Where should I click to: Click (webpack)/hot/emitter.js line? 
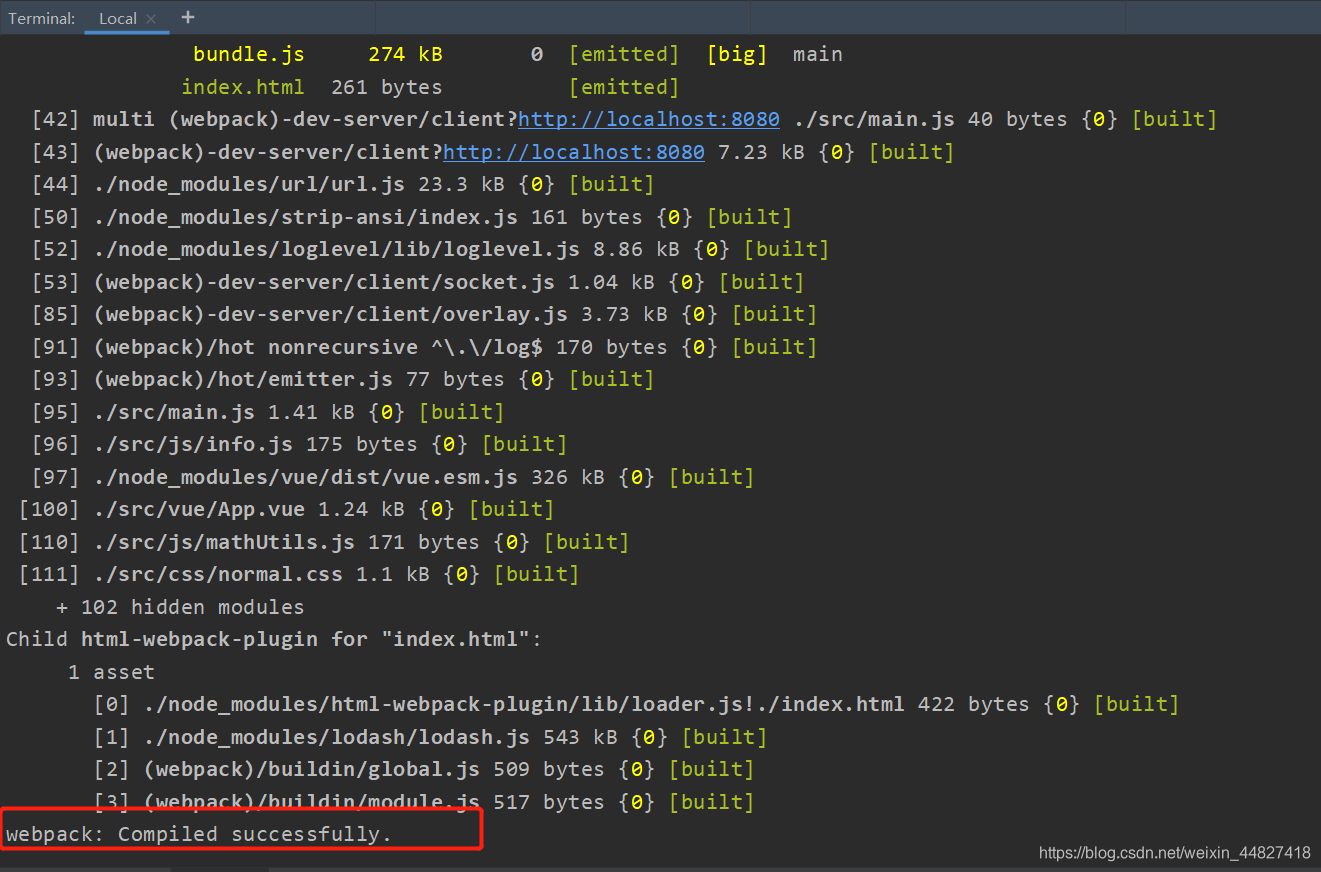click(x=343, y=379)
